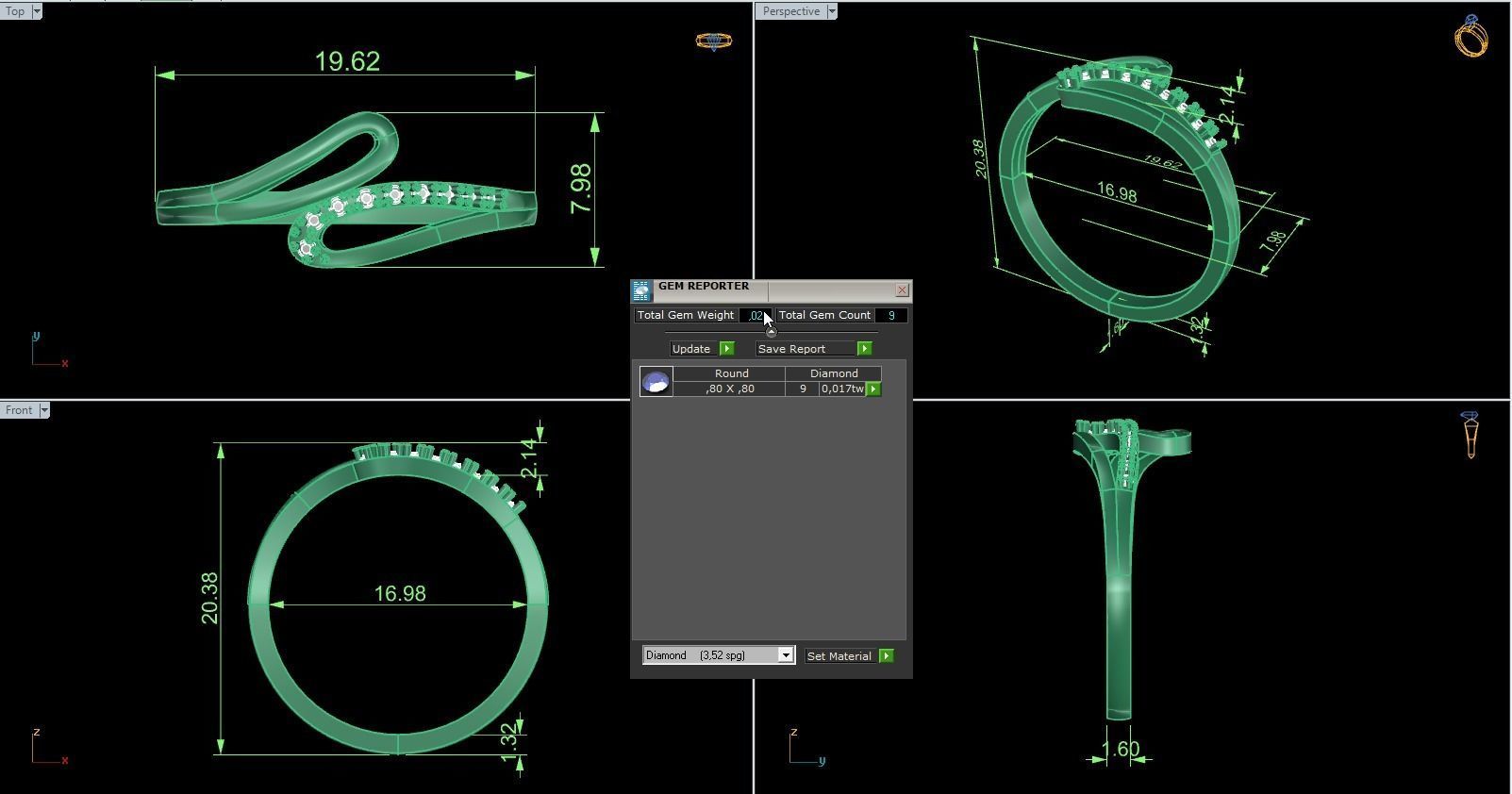1512x794 pixels.
Task: Click the Diamond material cell in gem row
Action: 834,373
